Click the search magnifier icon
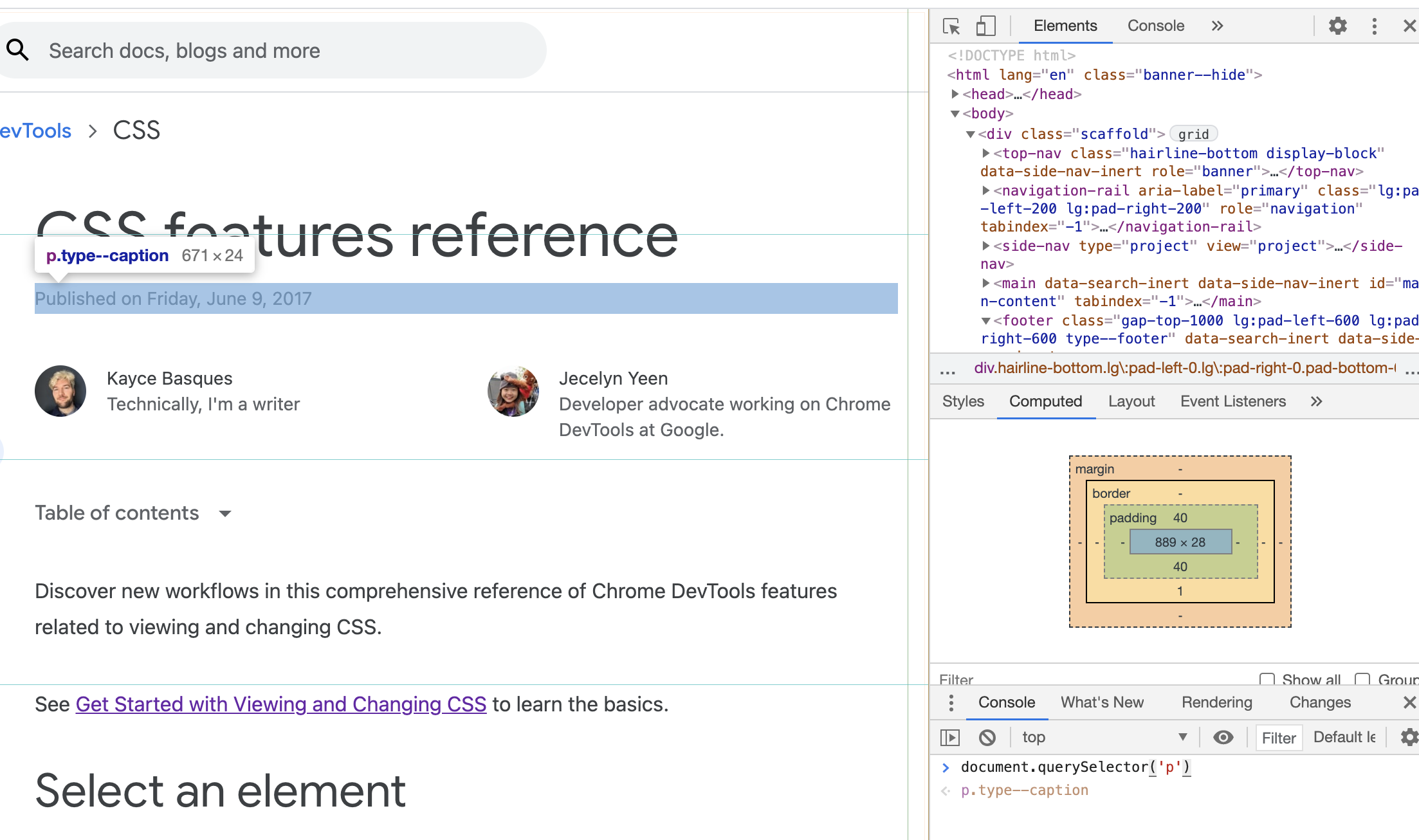This screenshot has height=840, width=1419. pos(18,50)
